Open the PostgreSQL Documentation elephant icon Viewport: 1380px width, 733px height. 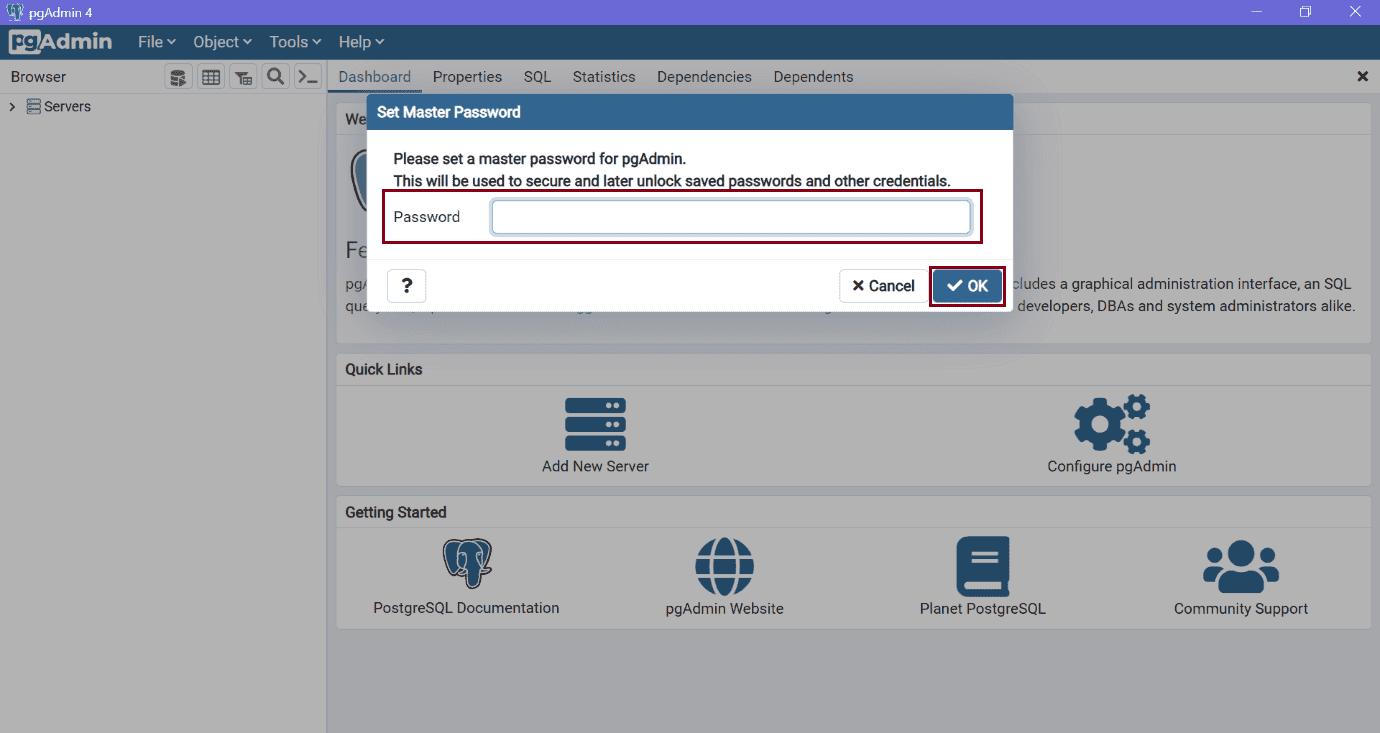click(467, 564)
